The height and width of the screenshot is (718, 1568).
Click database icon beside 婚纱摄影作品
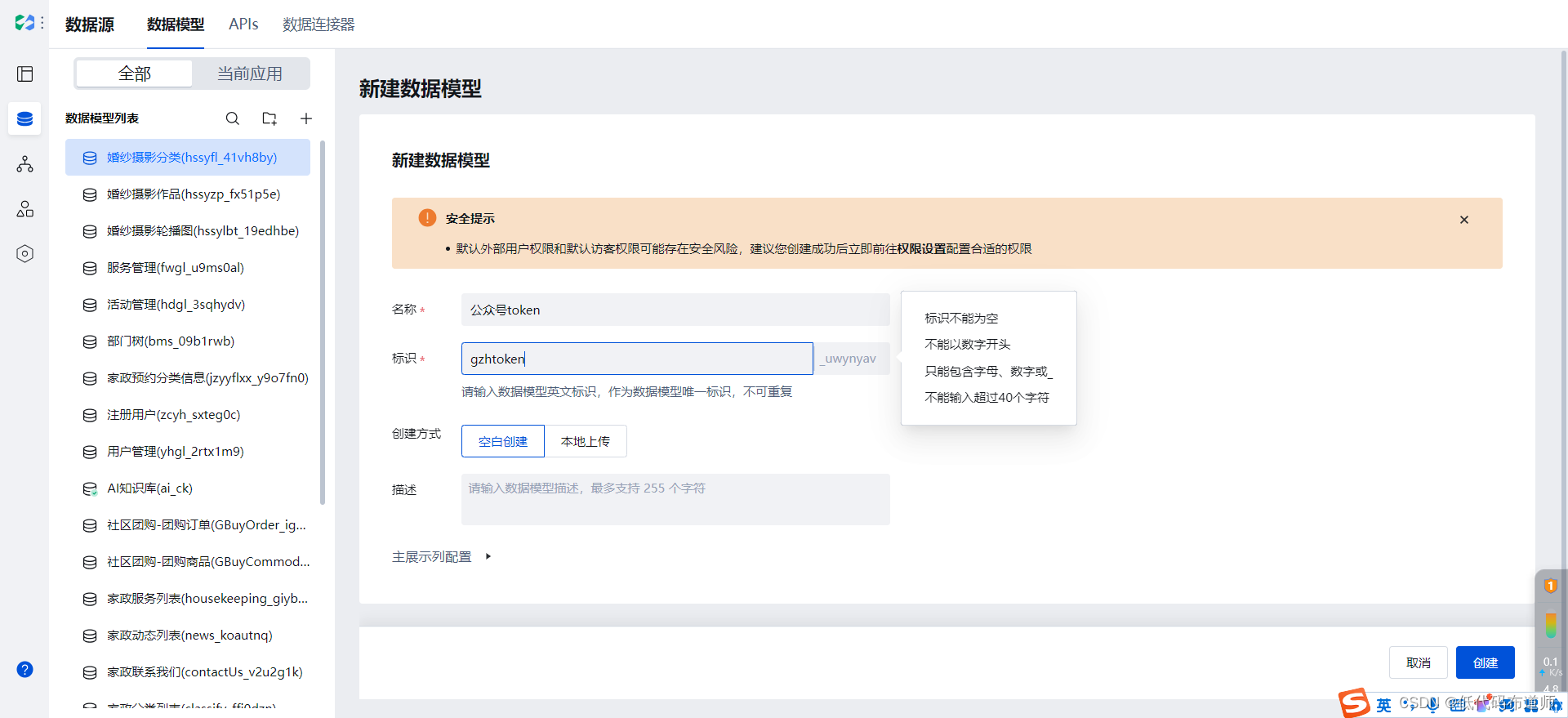[x=90, y=194]
